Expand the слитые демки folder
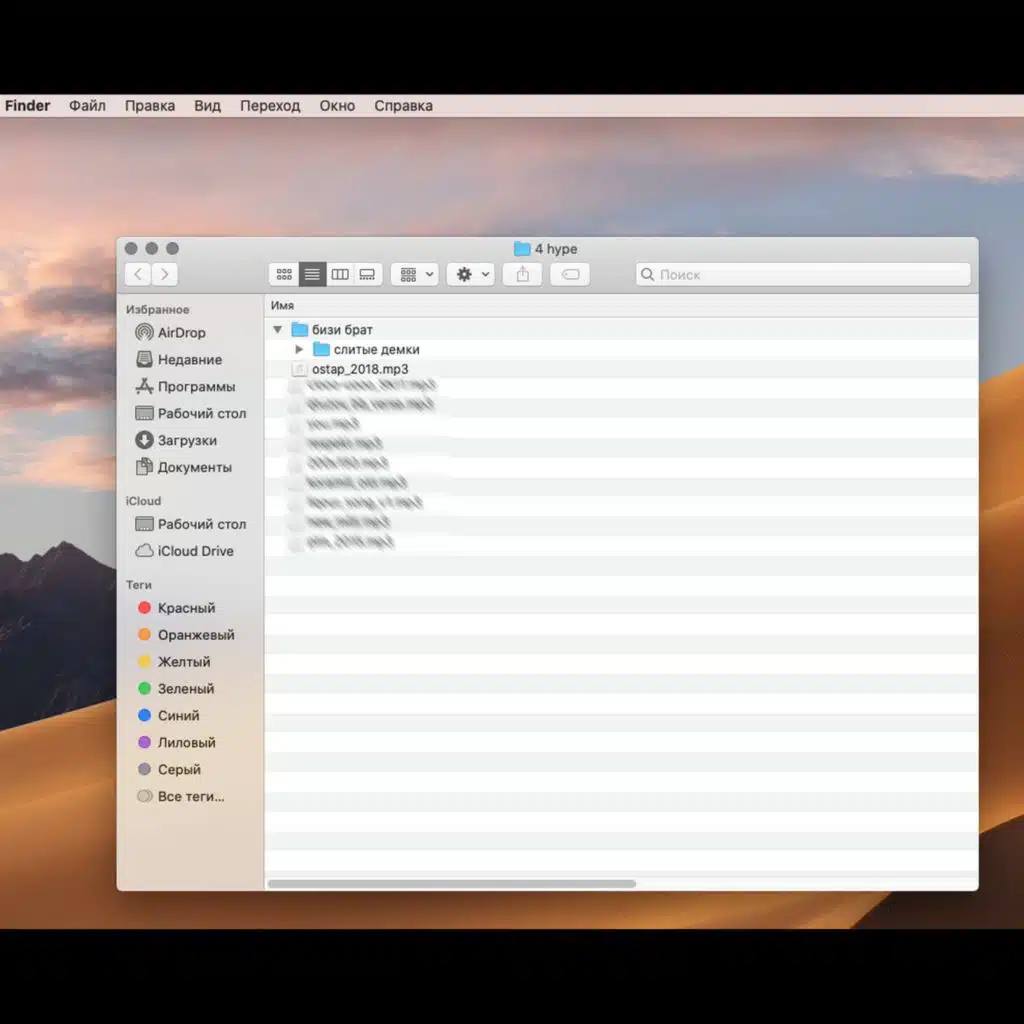1024x1024 pixels. coord(299,350)
